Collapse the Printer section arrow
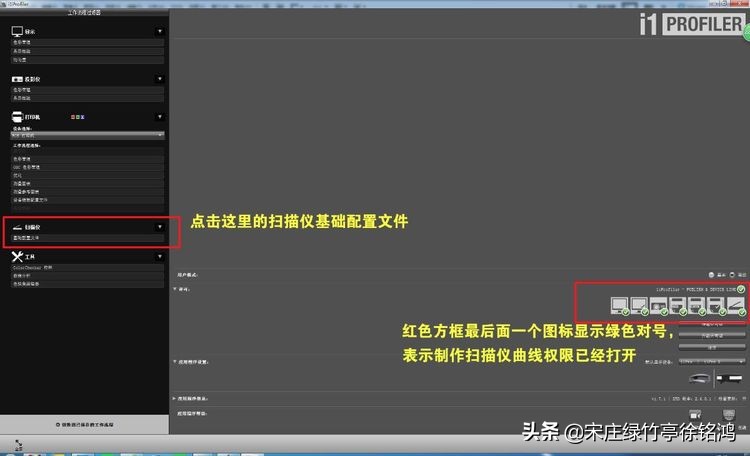 click(160, 116)
